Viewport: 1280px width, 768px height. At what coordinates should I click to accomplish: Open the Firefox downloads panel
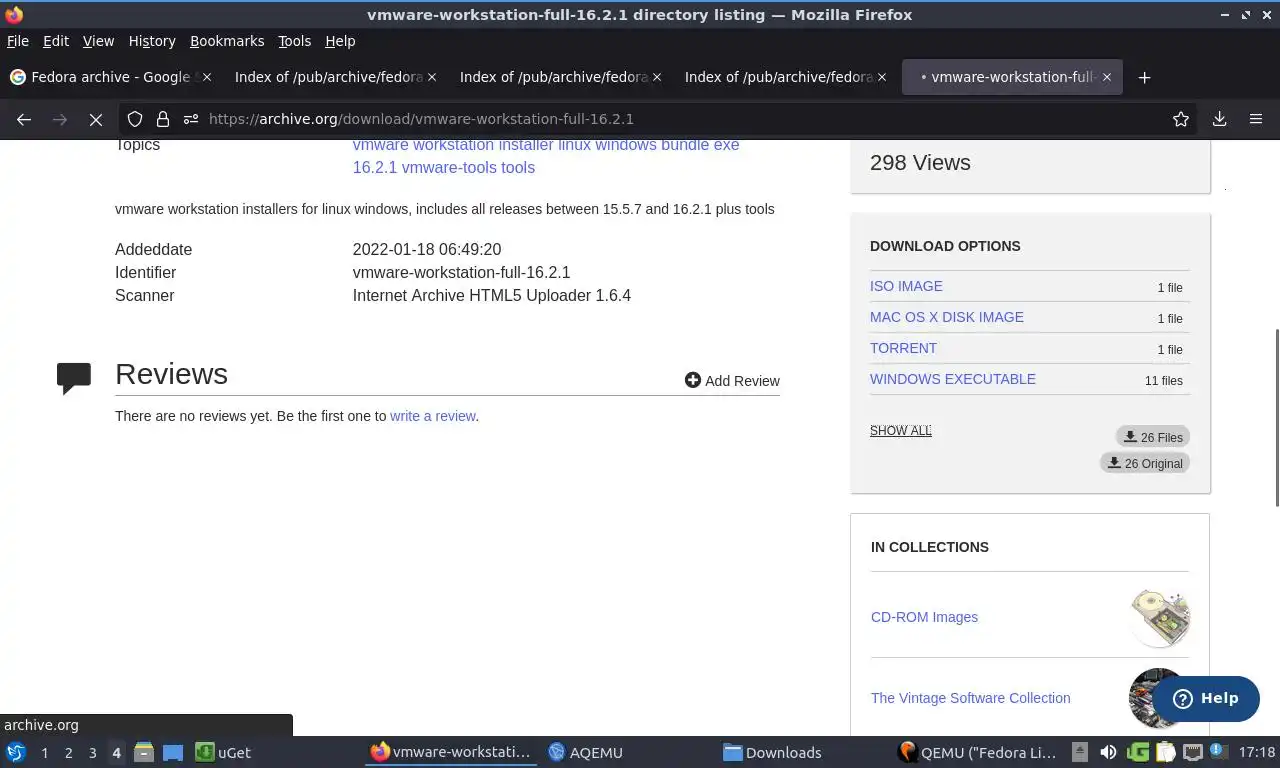click(x=1219, y=119)
